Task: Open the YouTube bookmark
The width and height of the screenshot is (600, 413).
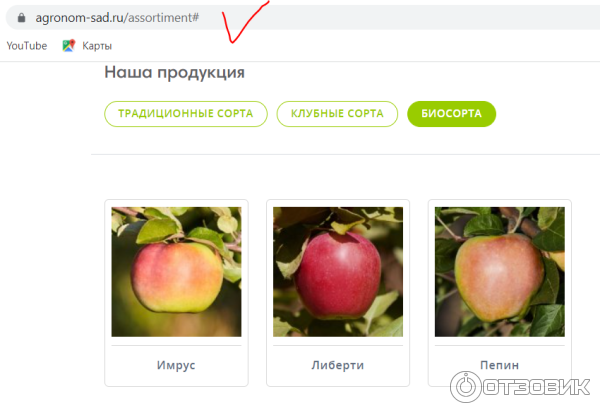Action: click(x=27, y=46)
